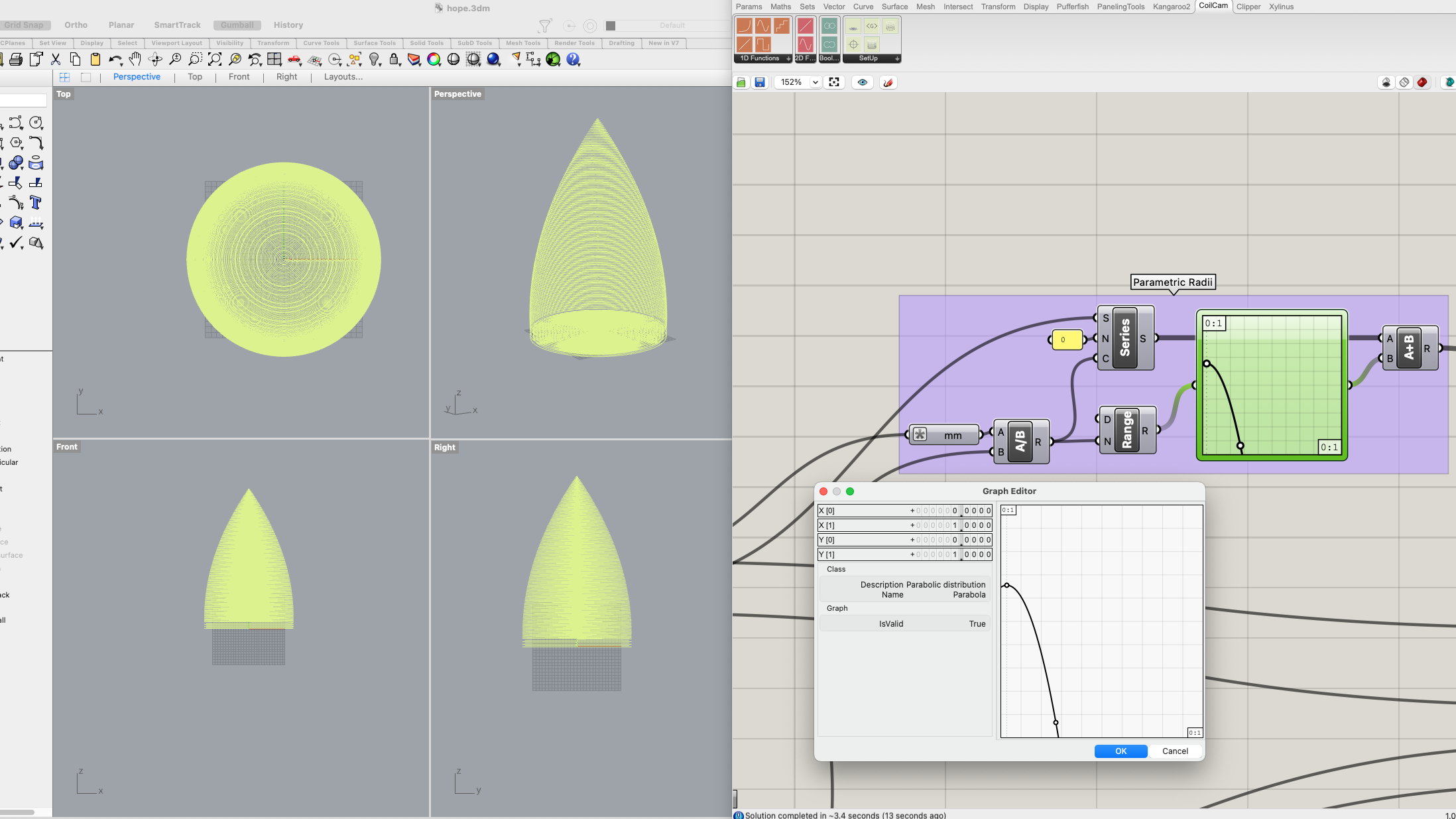Viewport: 1456px width, 819px height.
Task: Select mm units dropdown in node
Action: tap(951, 434)
